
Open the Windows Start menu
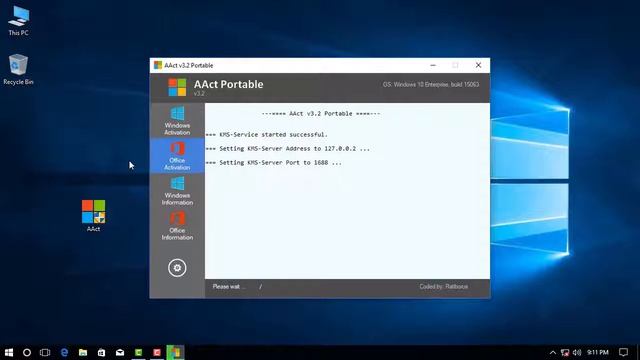pos(9,352)
